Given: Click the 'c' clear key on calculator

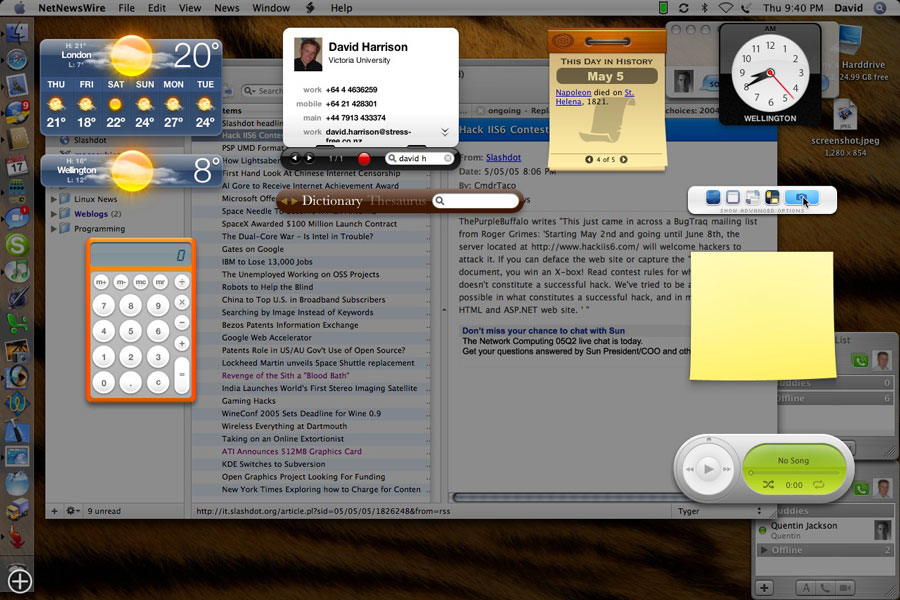Looking at the screenshot, I should click(158, 382).
